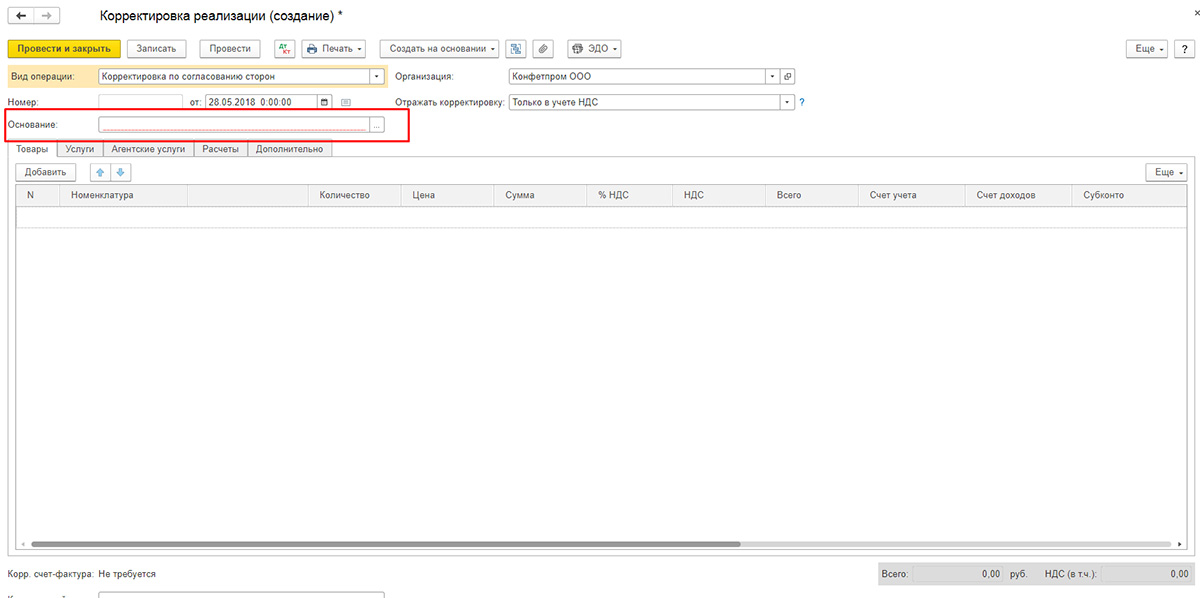Click the Добавить button
This screenshot has width=1200, height=598.
coord(46,172)
